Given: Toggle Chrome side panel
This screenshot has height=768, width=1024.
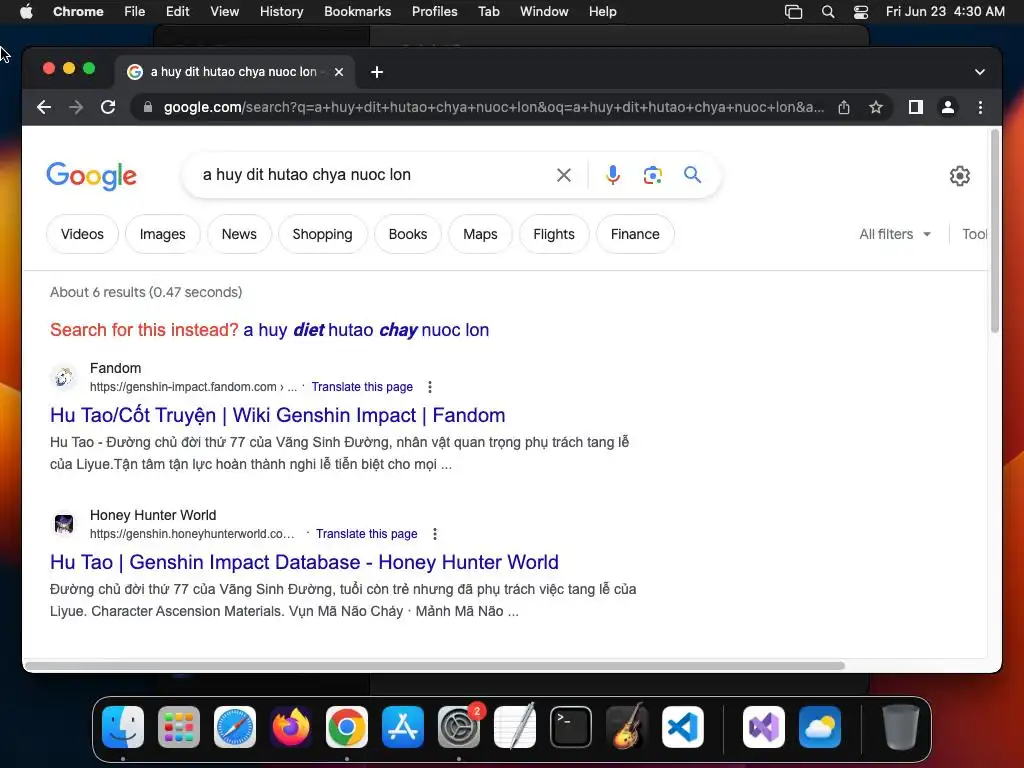Looking at the screenshot, I should [916, 107].
